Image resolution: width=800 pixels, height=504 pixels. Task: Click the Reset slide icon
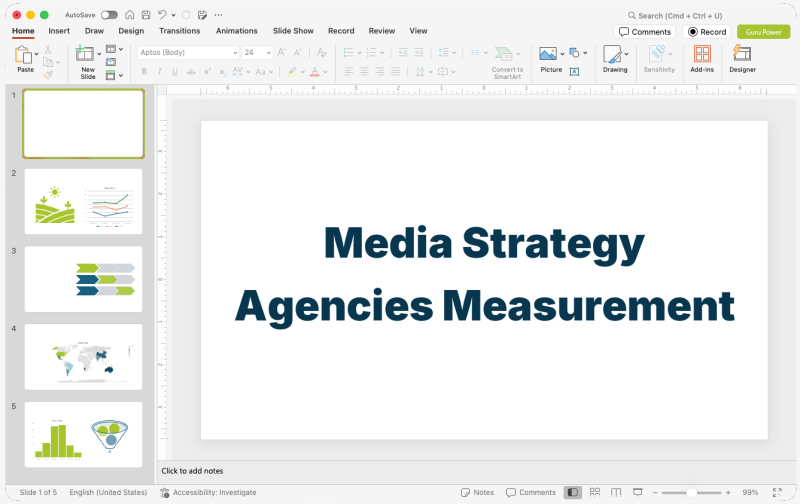pyautogui.click(x=111, y=62)
